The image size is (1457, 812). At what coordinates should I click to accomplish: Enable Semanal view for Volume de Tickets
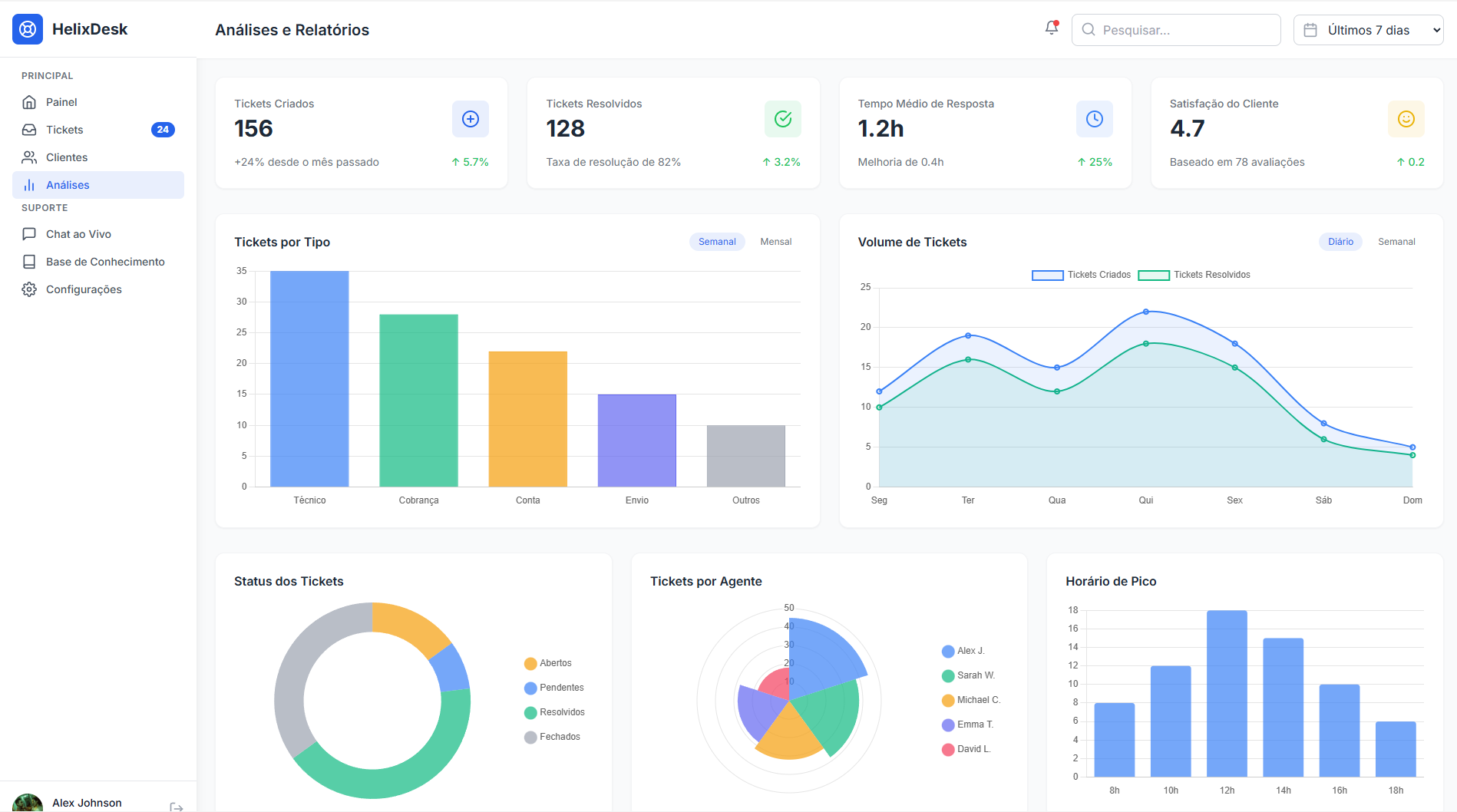(1396, 241)
